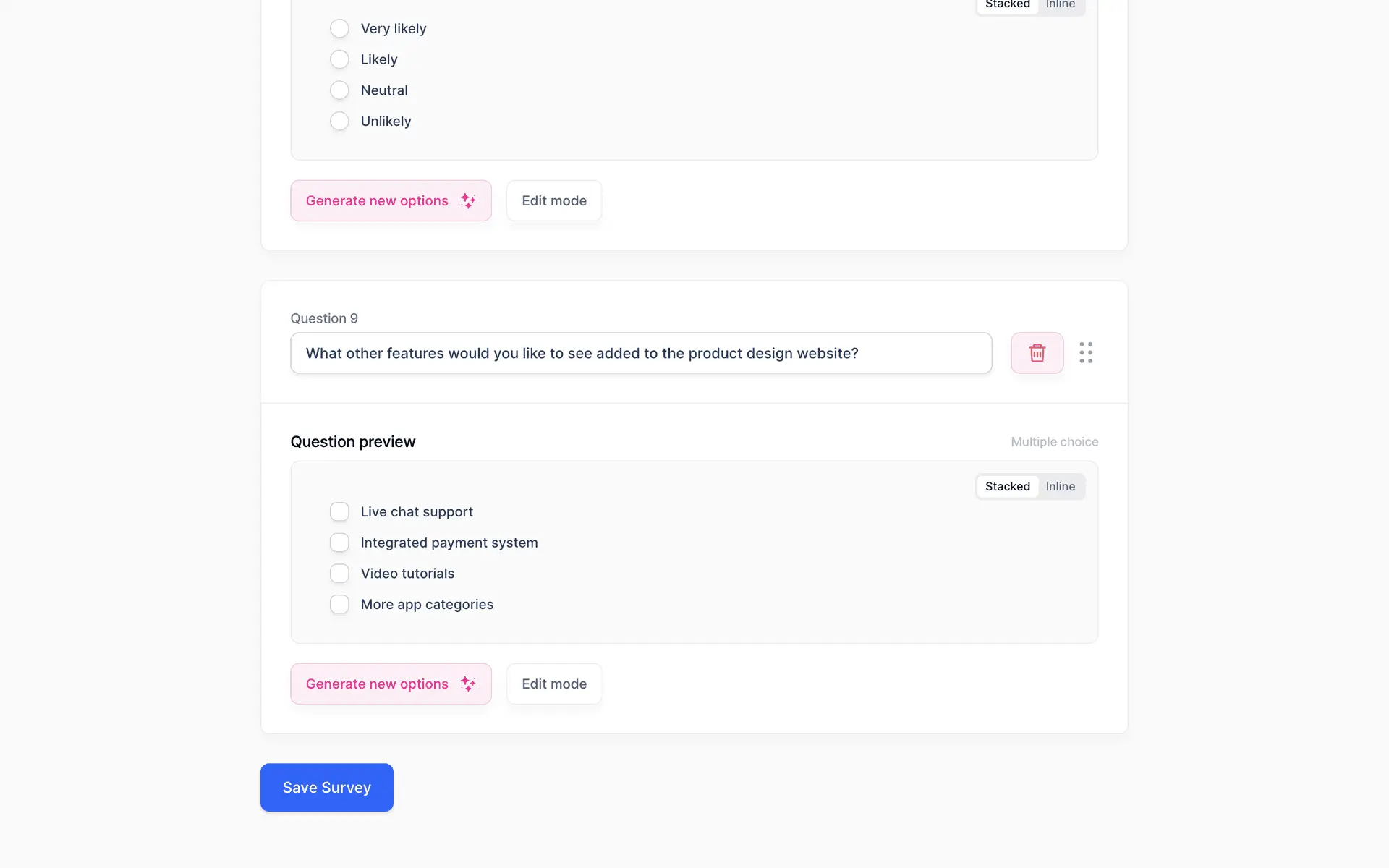Screen dimensions: 1389x868
Task: Generate new options for Question 9
Action: tap(377, 684)
